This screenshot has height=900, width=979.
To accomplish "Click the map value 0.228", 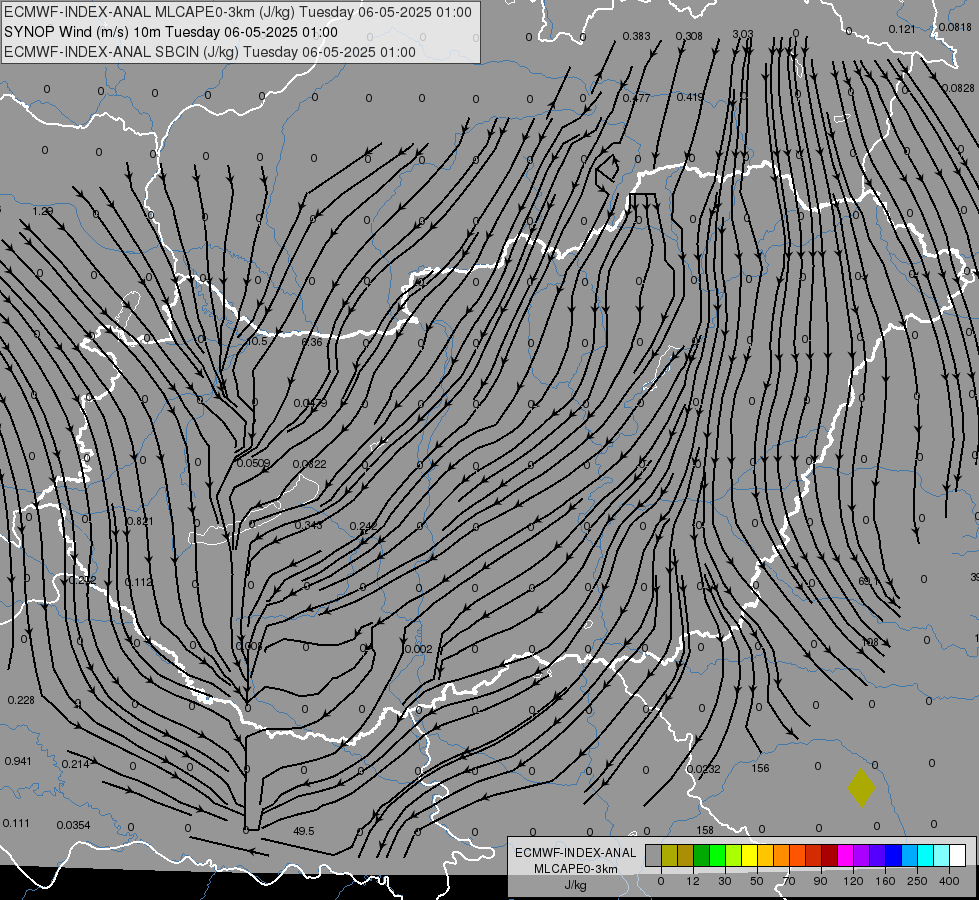I will pyautogui.click(x=21, y=700).
